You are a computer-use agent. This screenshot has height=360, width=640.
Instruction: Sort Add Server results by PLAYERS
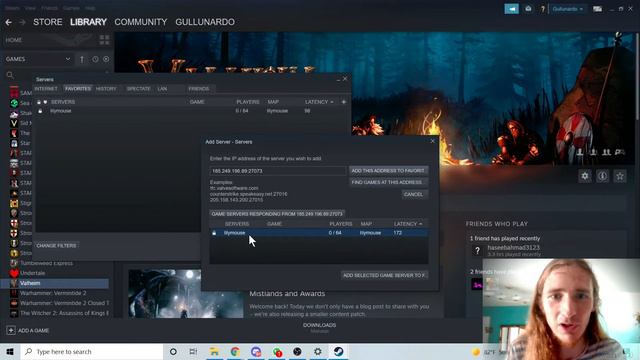[x=341, y=224]
